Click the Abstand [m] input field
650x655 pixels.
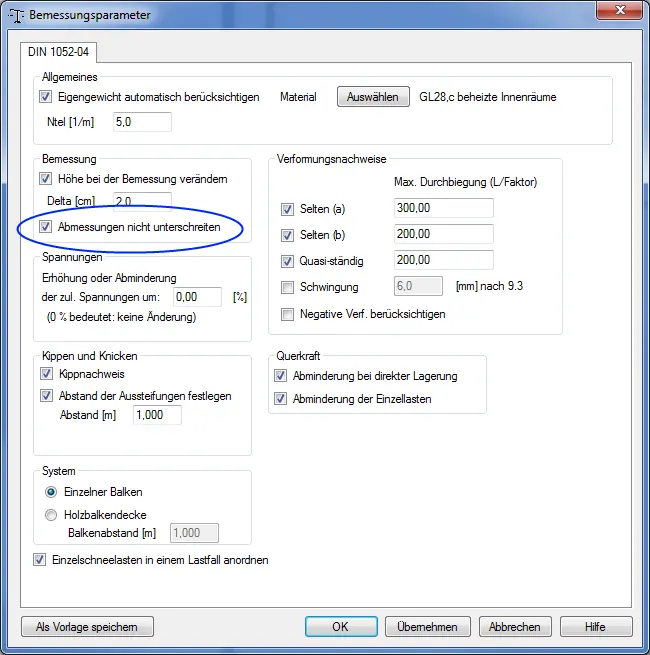157,415
